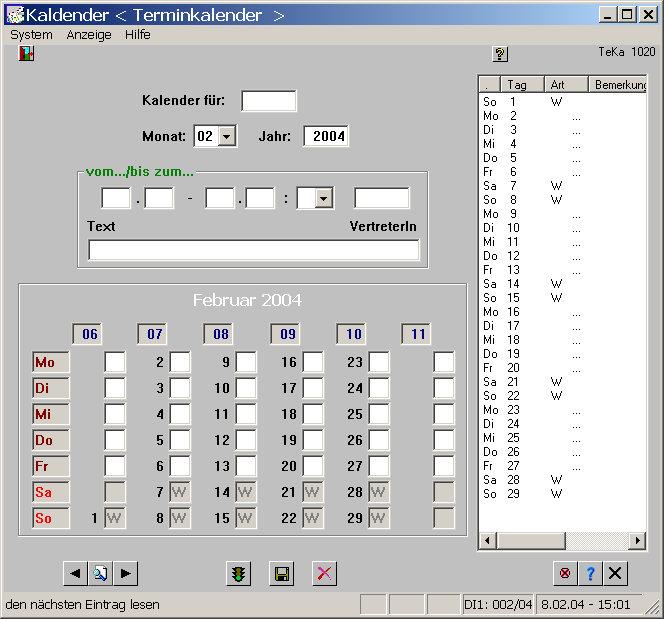Save using the floppy disk icon
Viewport: 664px width, 619px height.
point(282,573)
